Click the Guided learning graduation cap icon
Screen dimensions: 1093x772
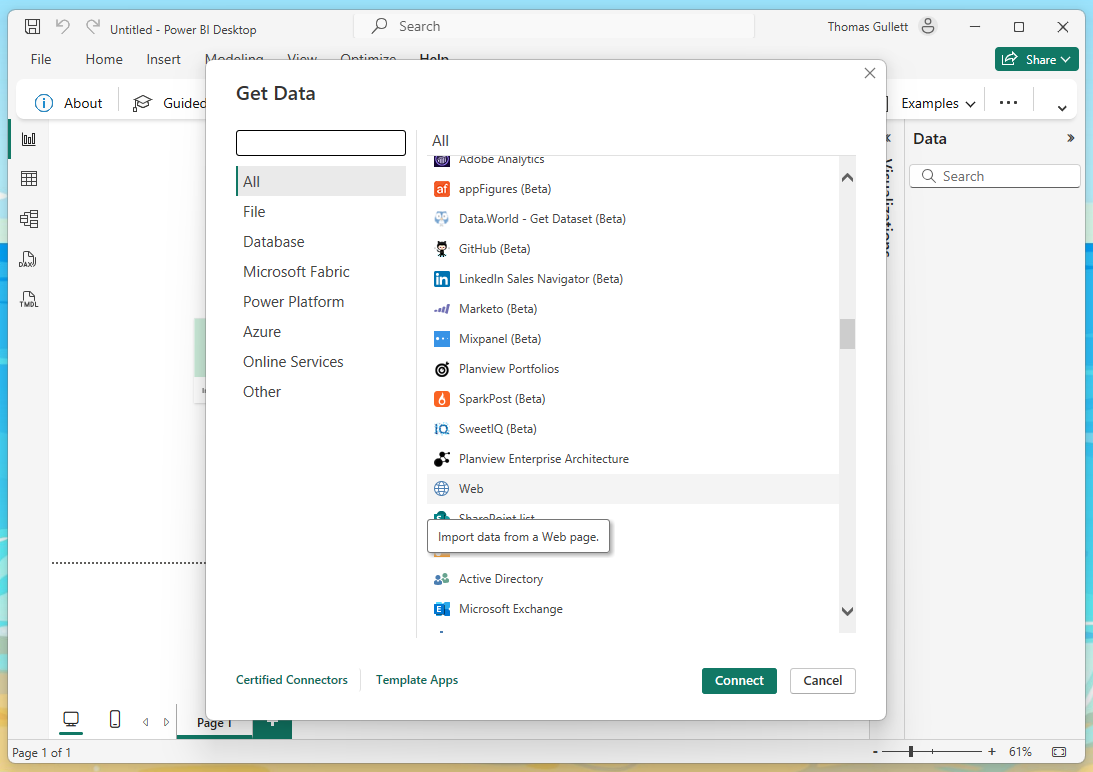coord(142,103)
